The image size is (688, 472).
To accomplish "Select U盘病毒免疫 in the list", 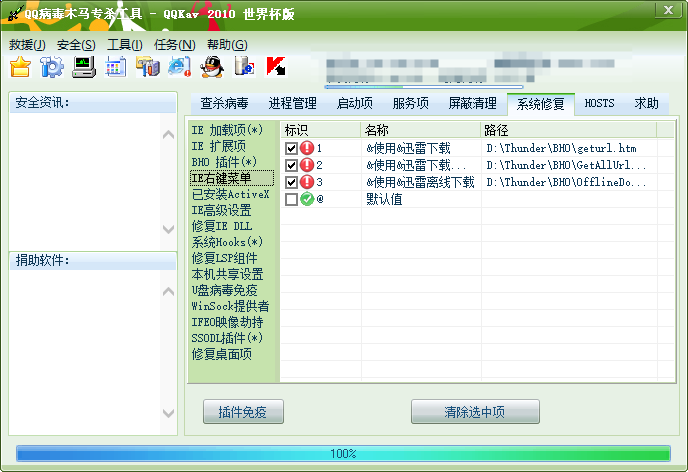I will click(225, 290).
